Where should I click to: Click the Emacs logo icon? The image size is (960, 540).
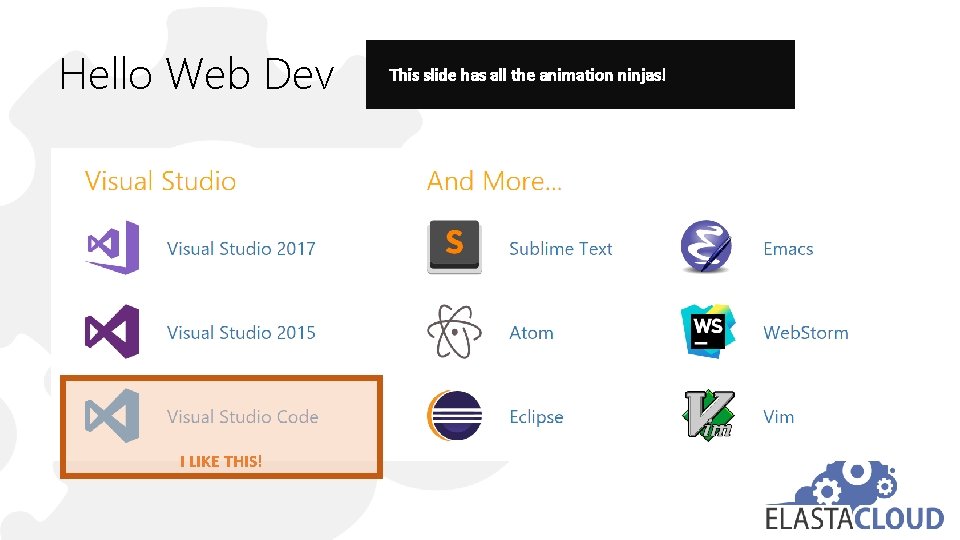(707, 247)
